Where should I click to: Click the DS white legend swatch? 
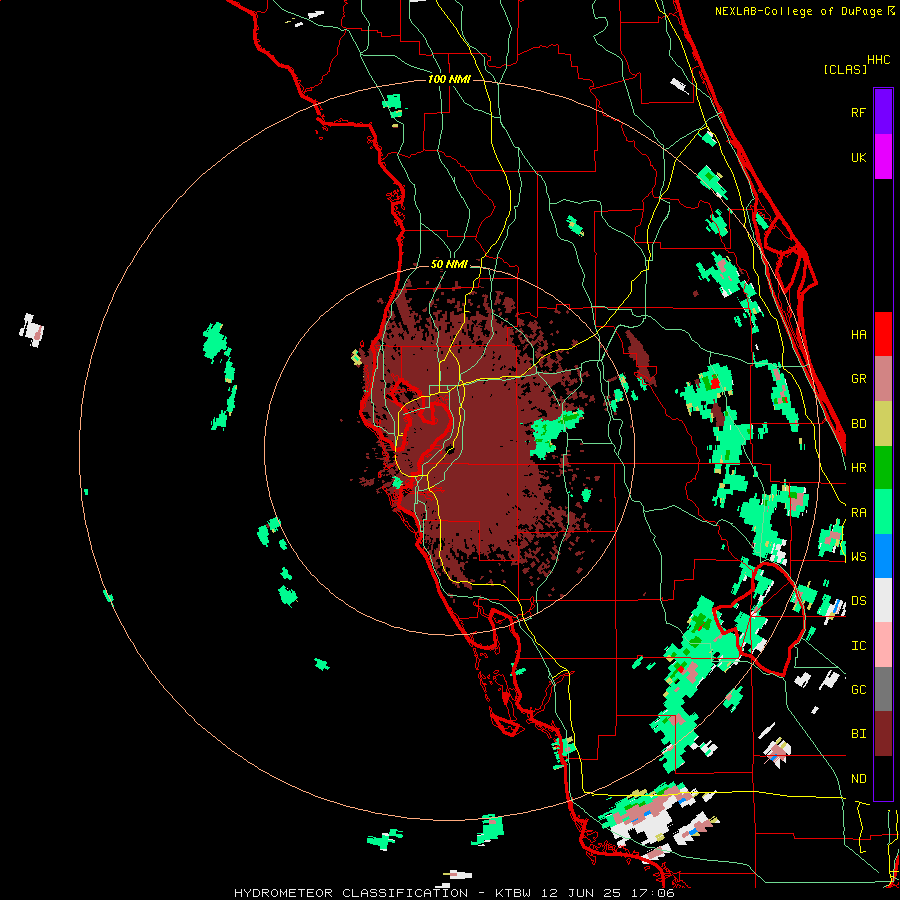(x=883, y=600)
